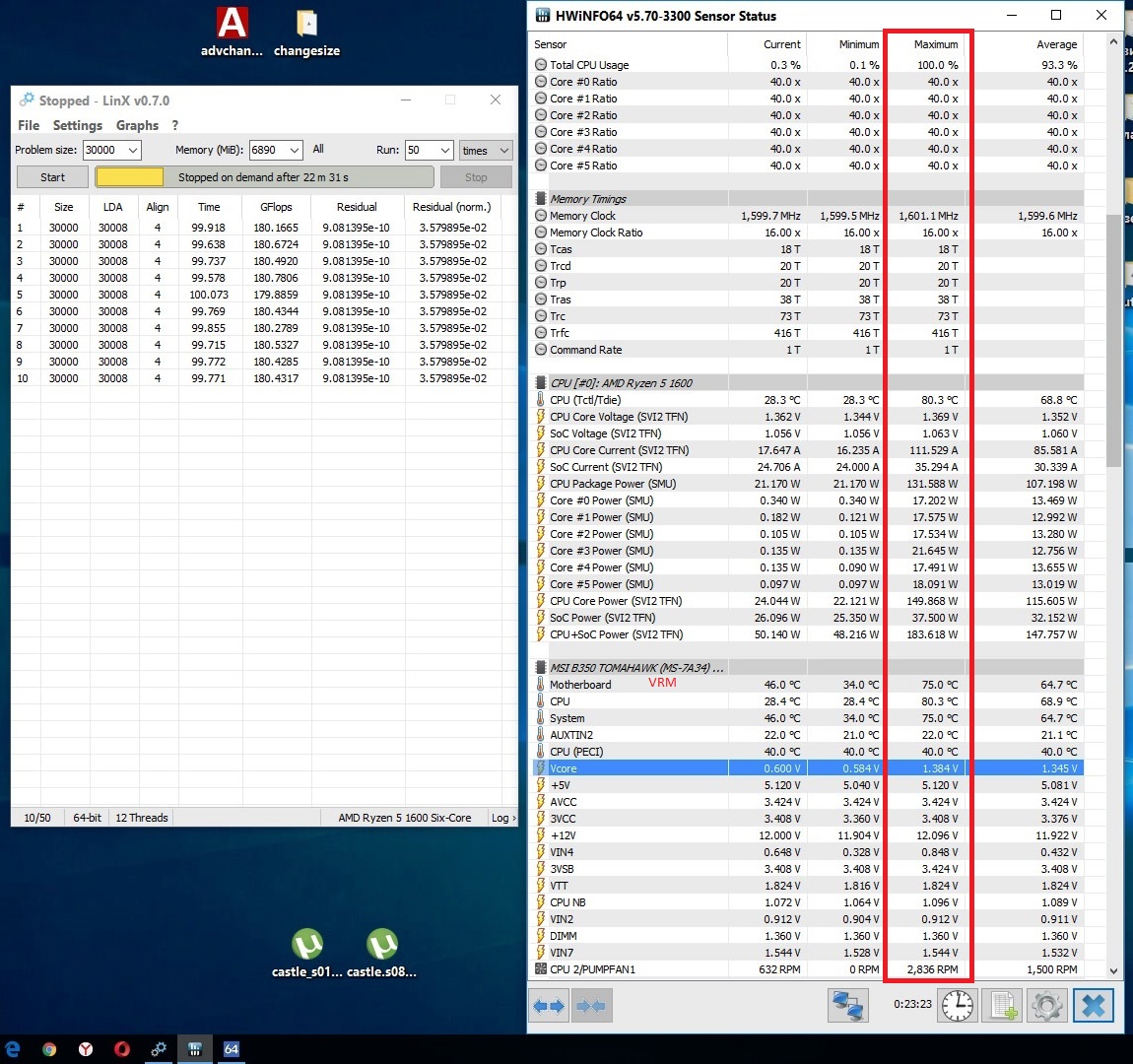Click the Start button in LinX
The width and height of the screenshot is (1133, 1064).
53,177
